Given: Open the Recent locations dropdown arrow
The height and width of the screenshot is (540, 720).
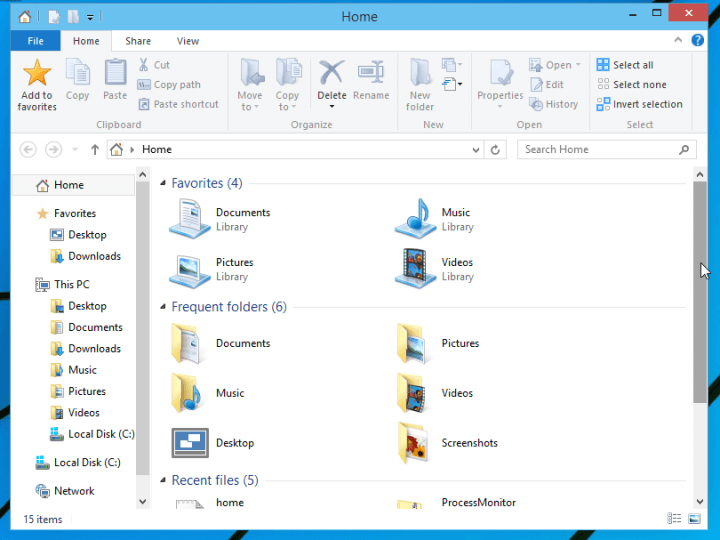Looking at the screenshot, I should 75,150.
